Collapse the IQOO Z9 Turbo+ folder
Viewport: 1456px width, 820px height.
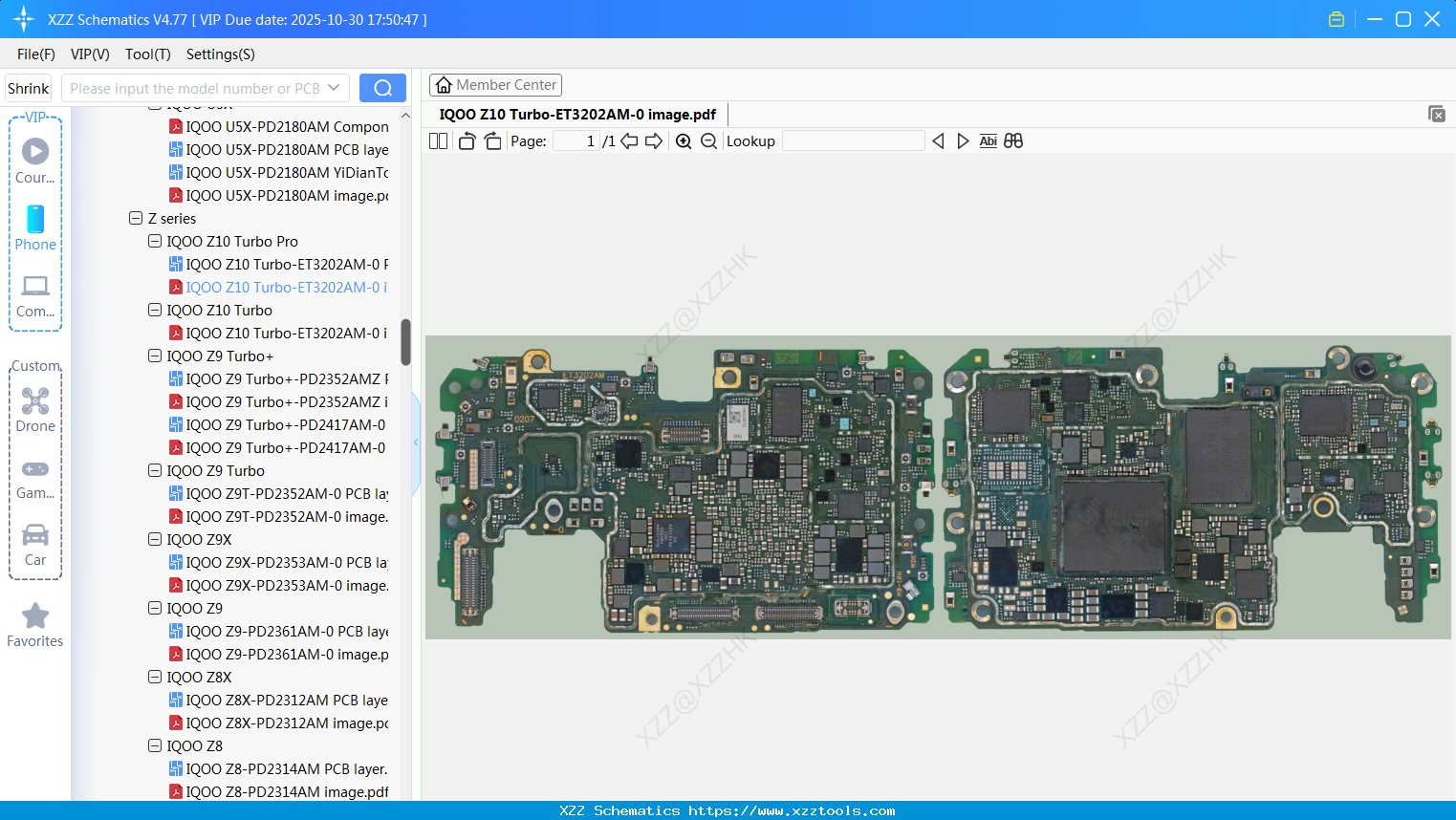point(155,356)
